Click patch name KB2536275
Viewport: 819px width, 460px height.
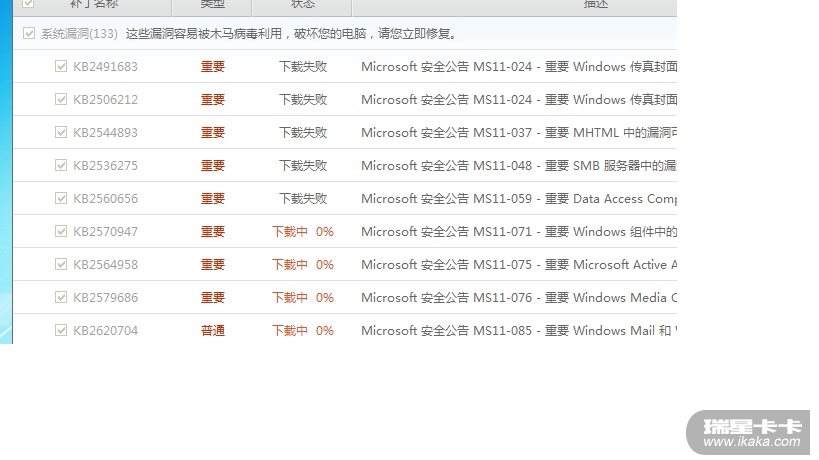106,166
